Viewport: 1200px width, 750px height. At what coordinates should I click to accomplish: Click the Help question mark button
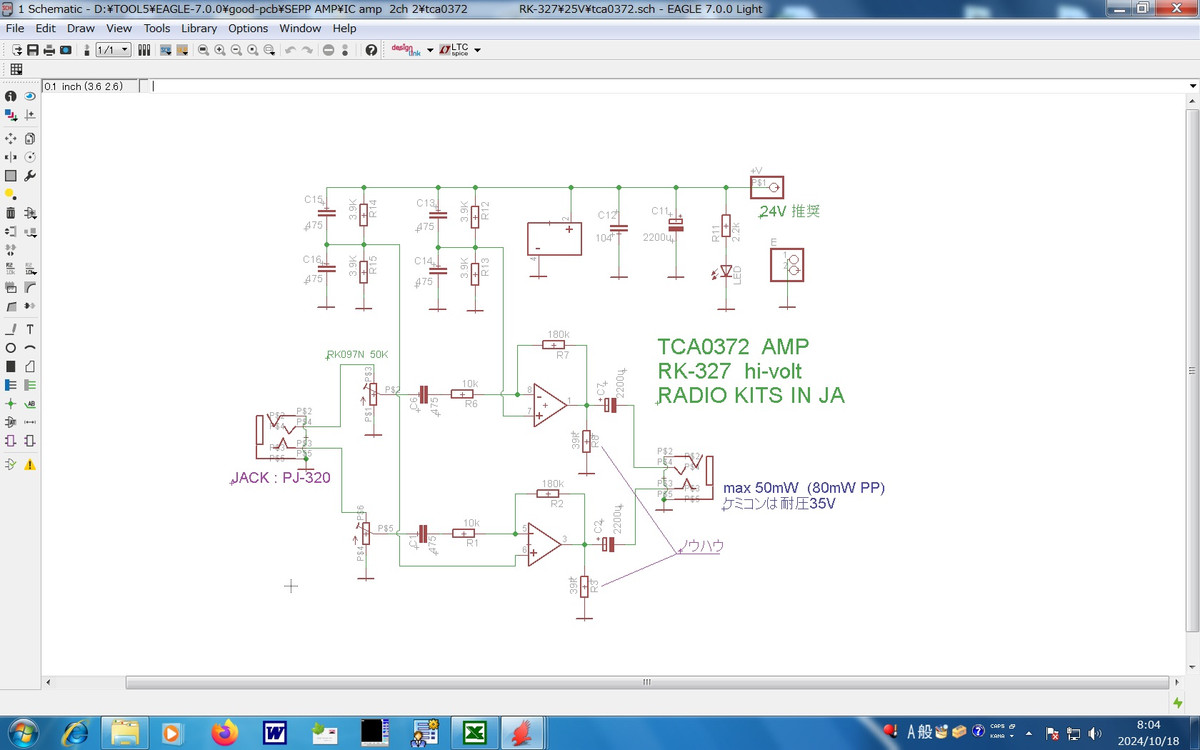pyautogui.click(x=371, y=50)
